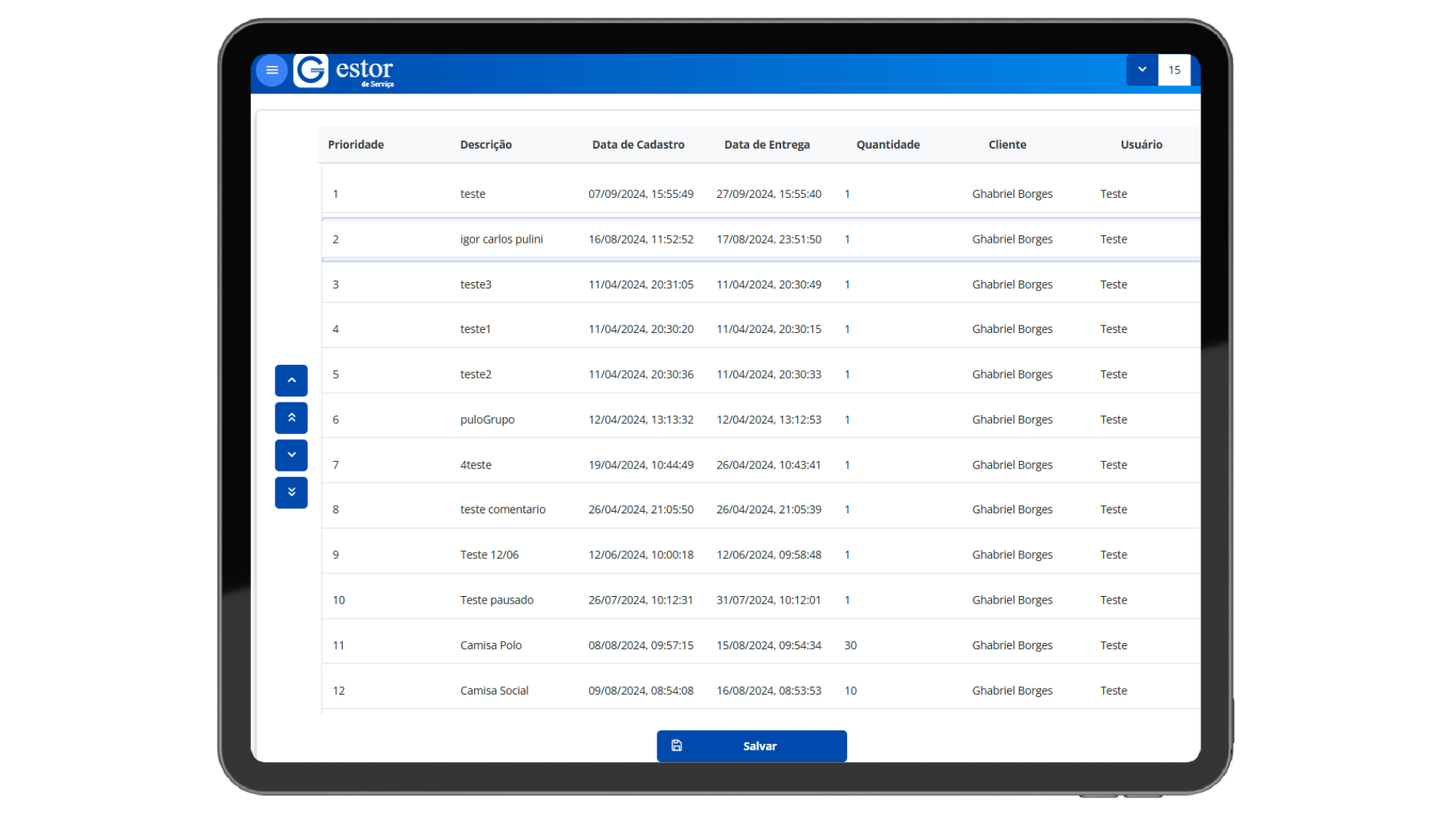Click priority number 12
1456x819 pixels.
pos(338,691)
